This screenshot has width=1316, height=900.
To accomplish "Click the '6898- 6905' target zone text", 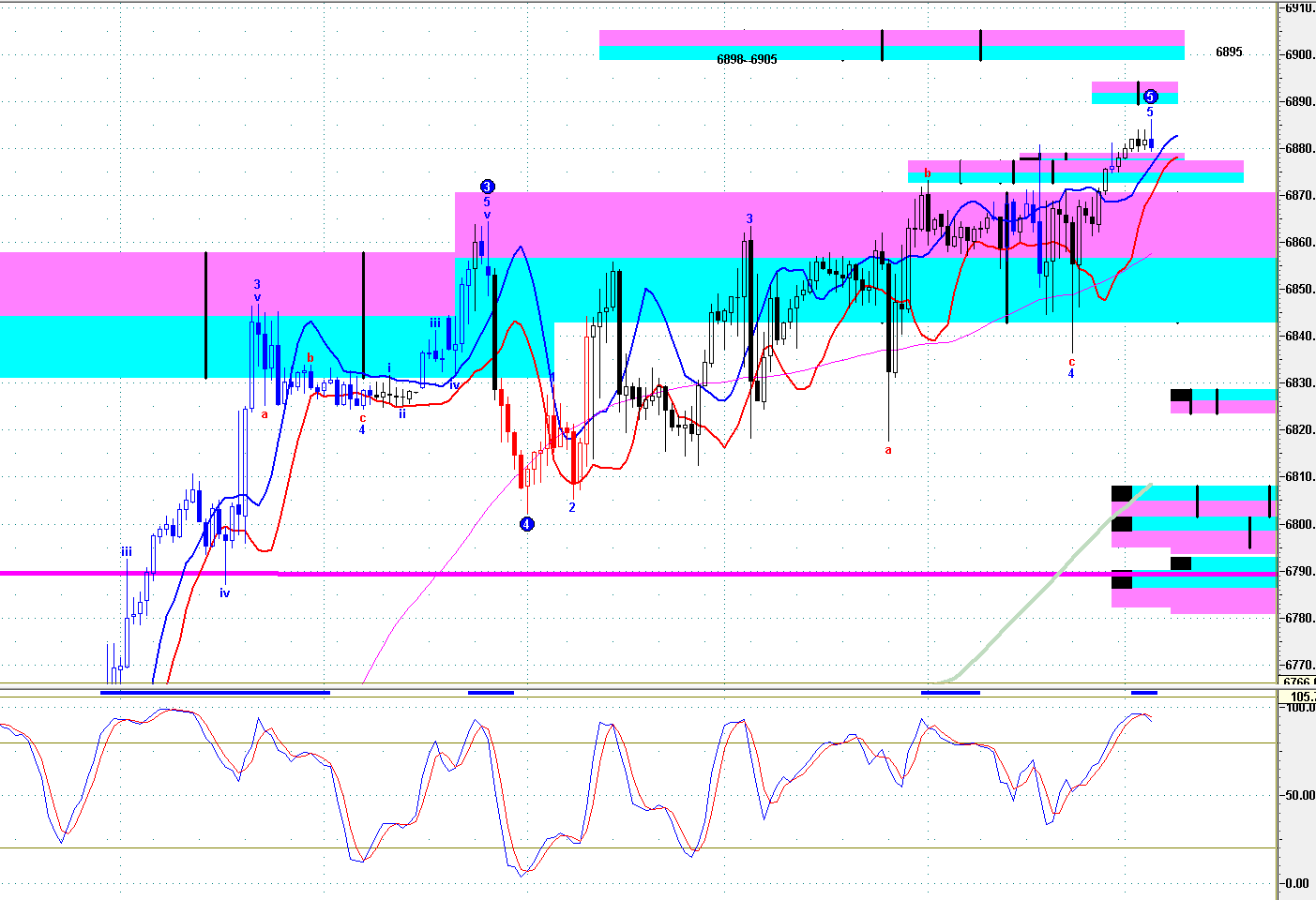I will tap(747, 59).
